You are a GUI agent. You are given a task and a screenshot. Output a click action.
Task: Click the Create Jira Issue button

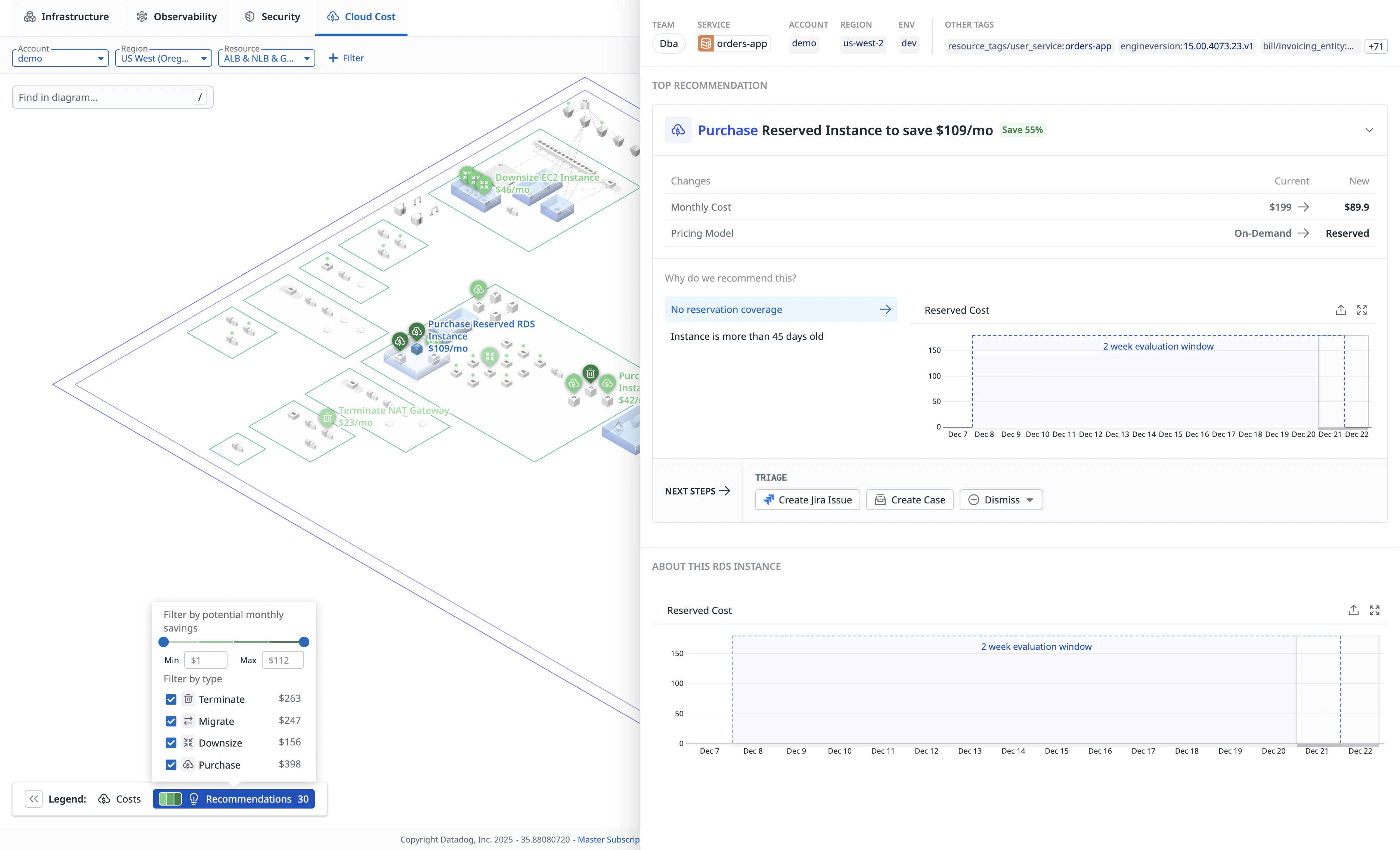click(x=807, y=500)
